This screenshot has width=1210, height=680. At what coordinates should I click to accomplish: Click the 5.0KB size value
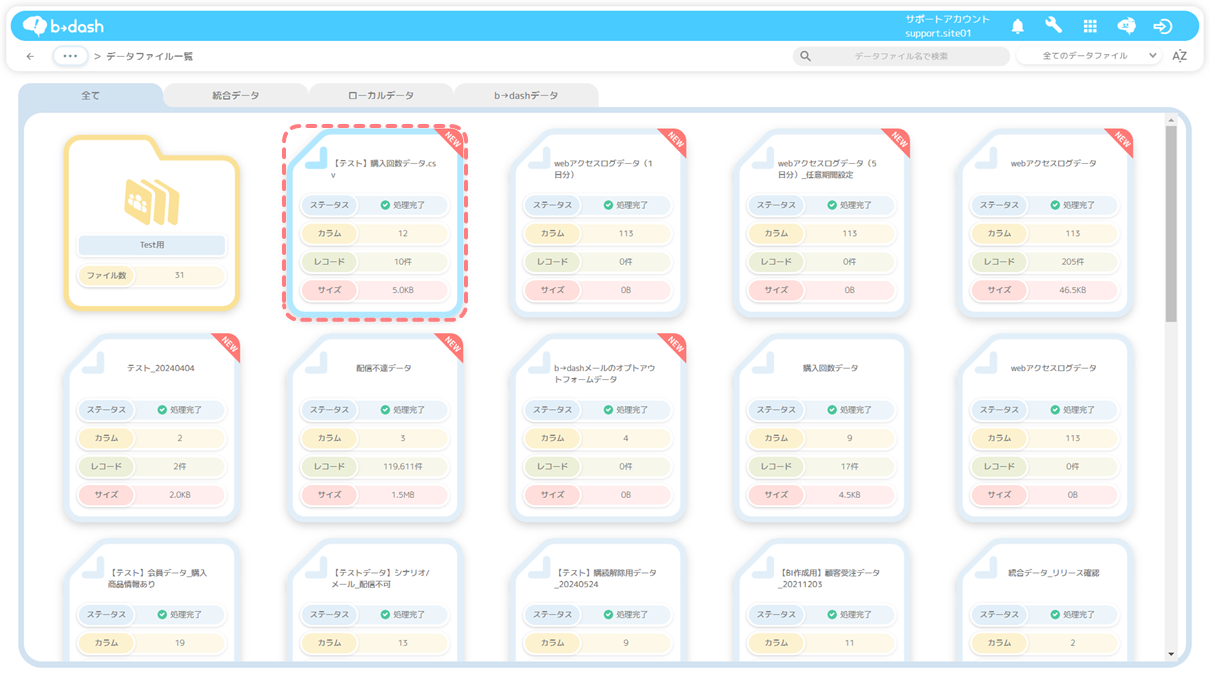(403, 290)
